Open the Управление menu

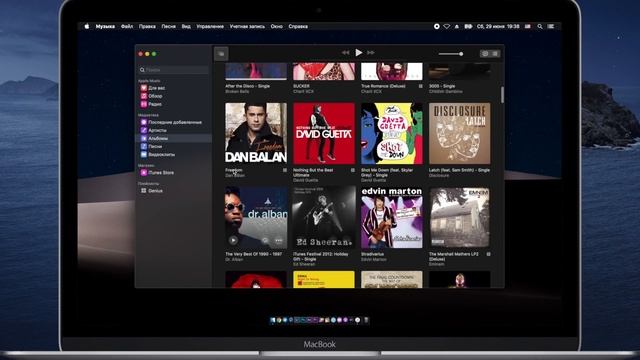(210, 26)
